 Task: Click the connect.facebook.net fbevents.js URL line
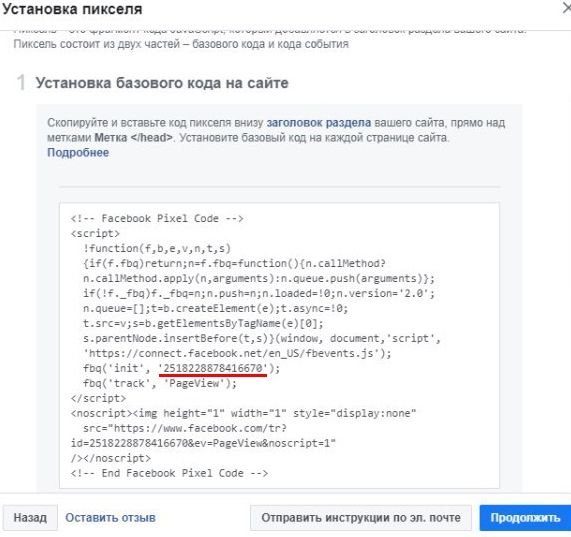coord(237,354)
